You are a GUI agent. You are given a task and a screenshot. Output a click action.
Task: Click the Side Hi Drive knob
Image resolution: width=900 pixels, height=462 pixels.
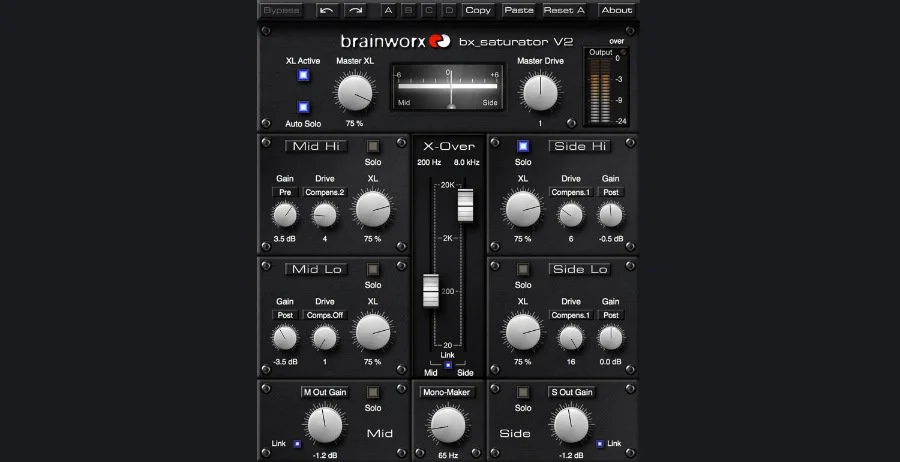click(571, 215)
